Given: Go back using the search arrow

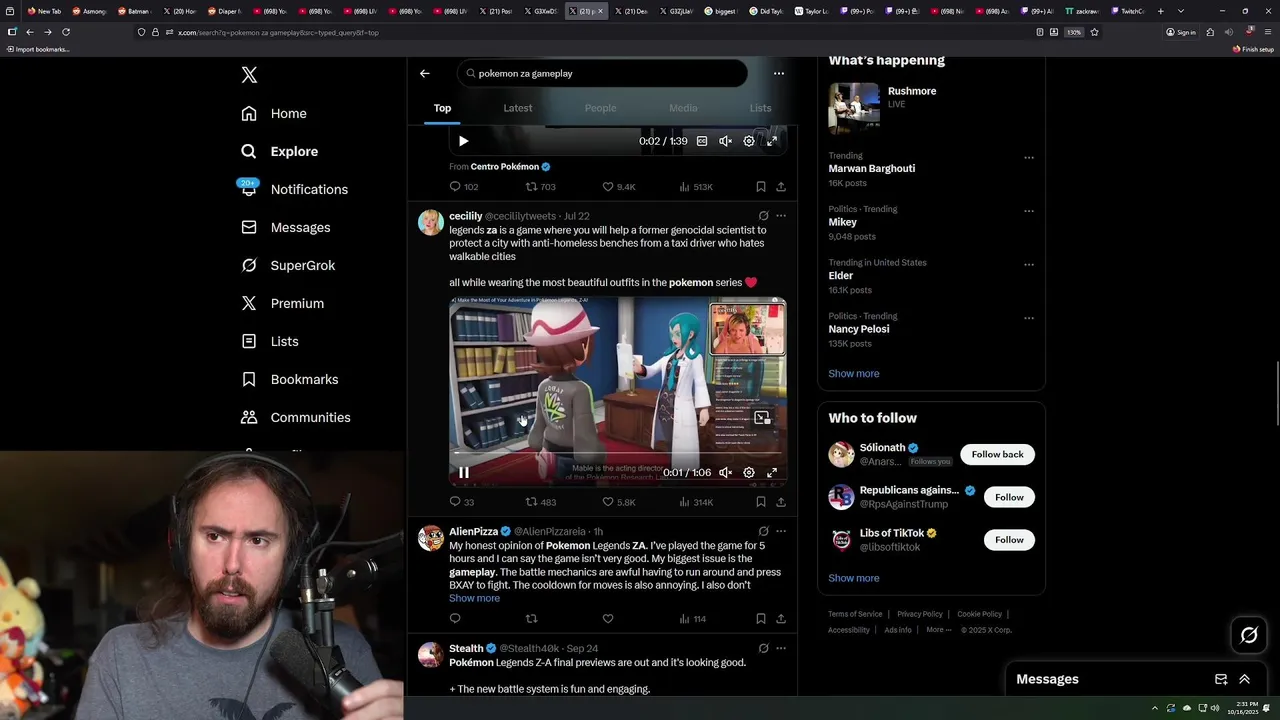Looking at the screenshot, I should click(x=425, y=73).
